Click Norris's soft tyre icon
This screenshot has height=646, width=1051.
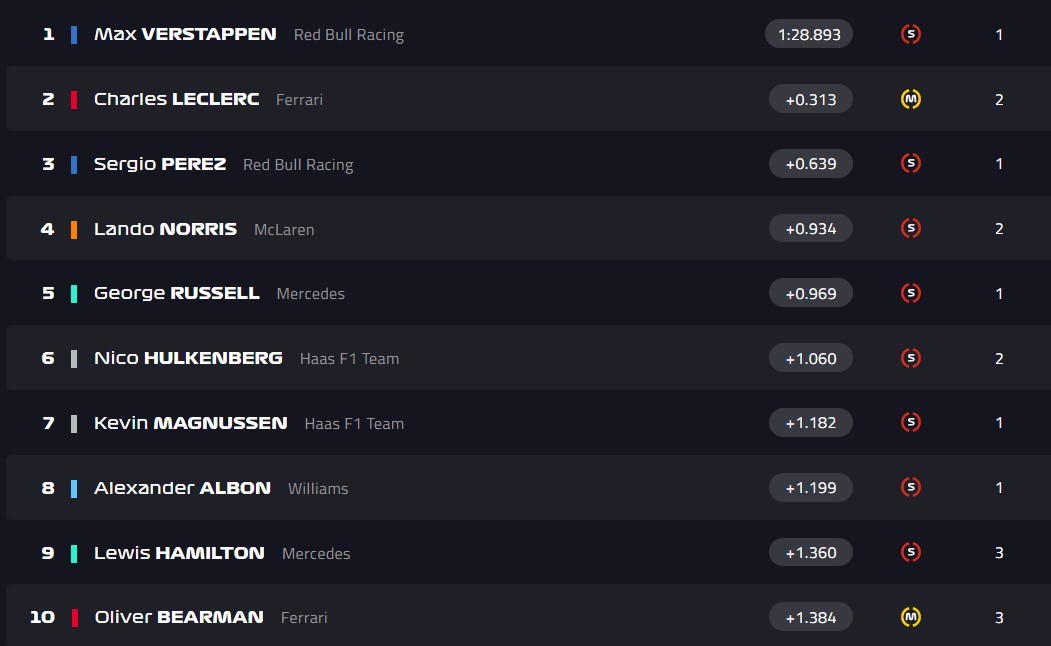[910, 228]
